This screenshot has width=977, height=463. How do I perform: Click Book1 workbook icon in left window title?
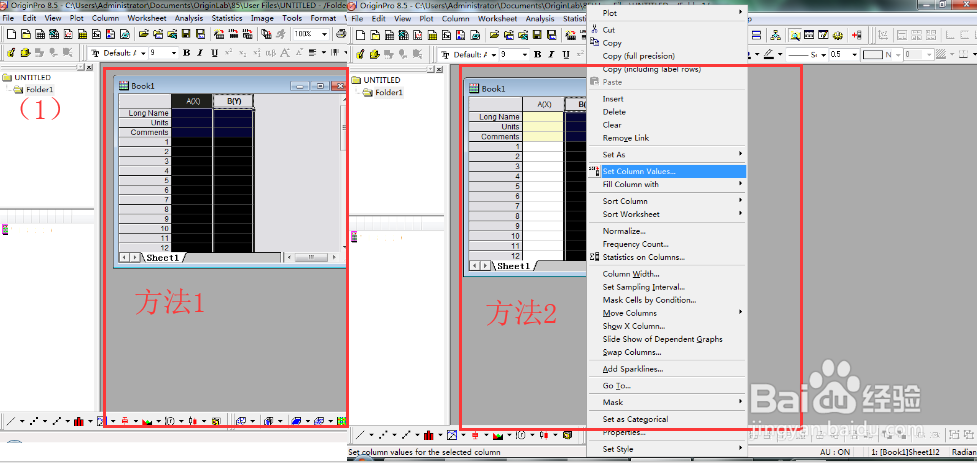(x=124, y=86)
